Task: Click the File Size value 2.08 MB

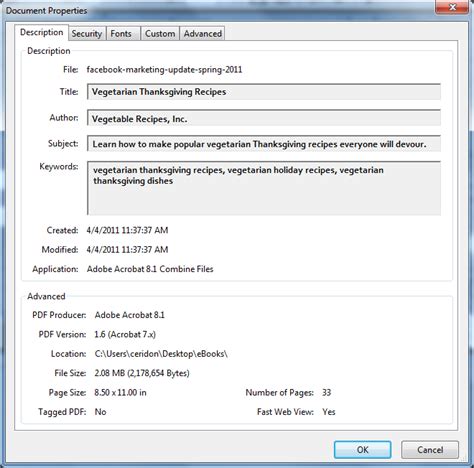Action: pyautogui.click(x=142, y=373)
